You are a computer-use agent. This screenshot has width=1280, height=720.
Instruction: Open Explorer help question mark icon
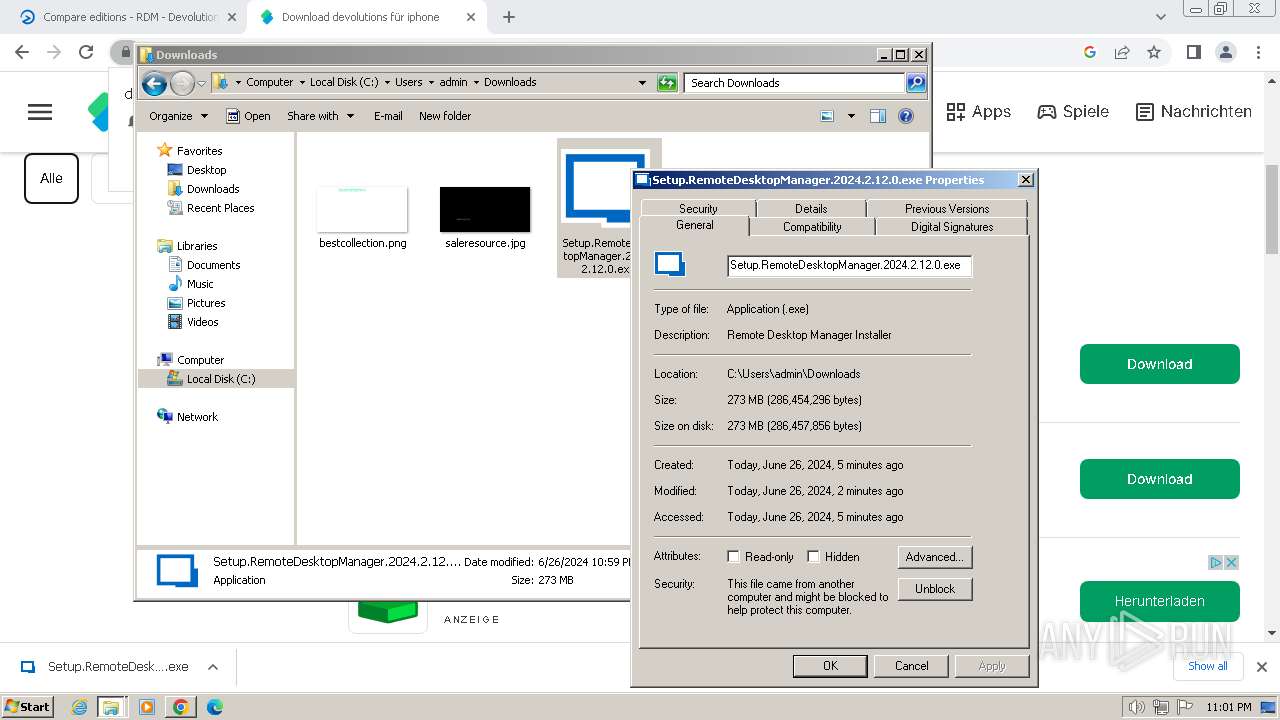pyautogui.click(x=906, y=116)
